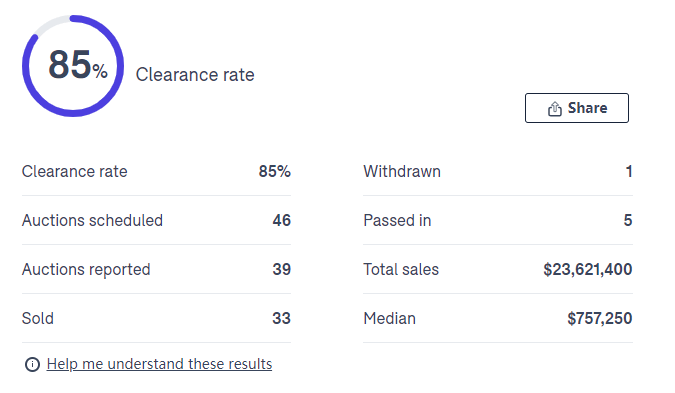Image resolution: width=675 pixels, height=393 pixels.
Task: Click the Auctions reported value 39
Action: pos(282,269)
